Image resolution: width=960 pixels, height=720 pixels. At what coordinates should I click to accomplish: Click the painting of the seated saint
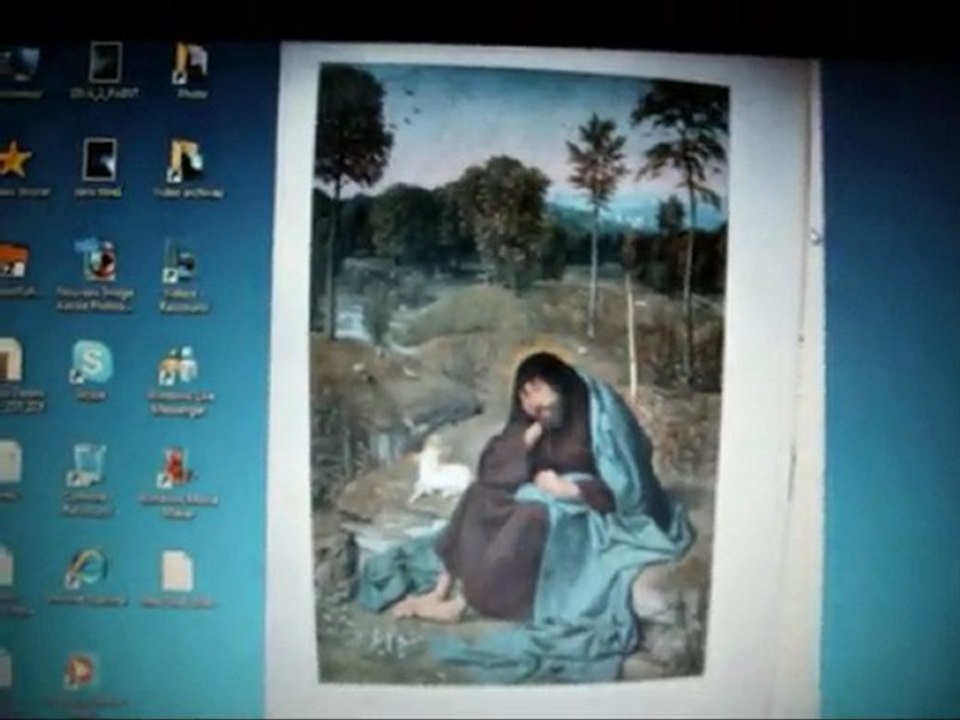click(519, 373)
